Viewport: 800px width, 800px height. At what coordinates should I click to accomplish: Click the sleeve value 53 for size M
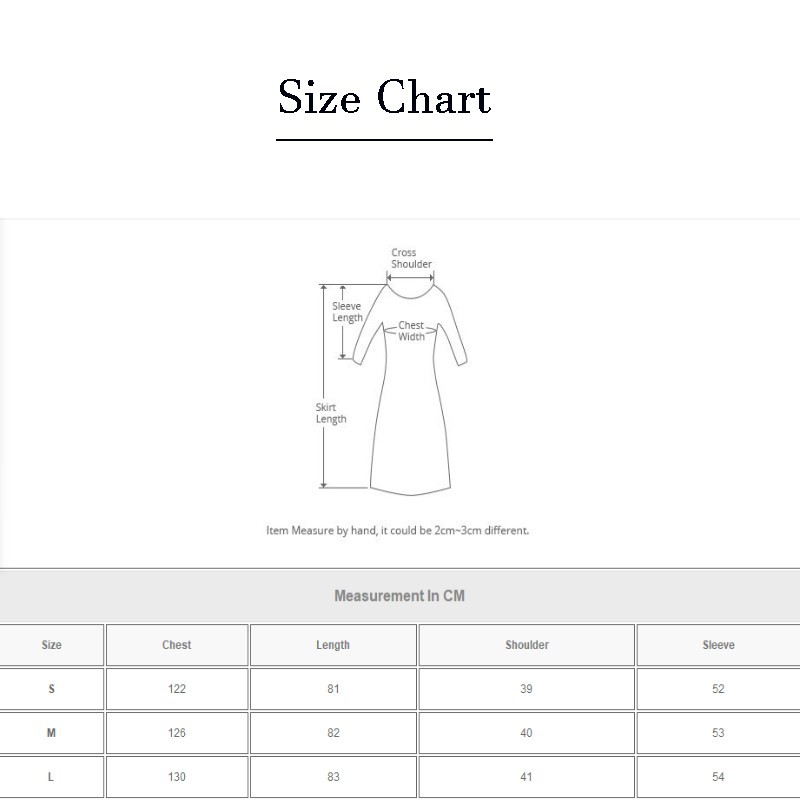click(718, 732)
